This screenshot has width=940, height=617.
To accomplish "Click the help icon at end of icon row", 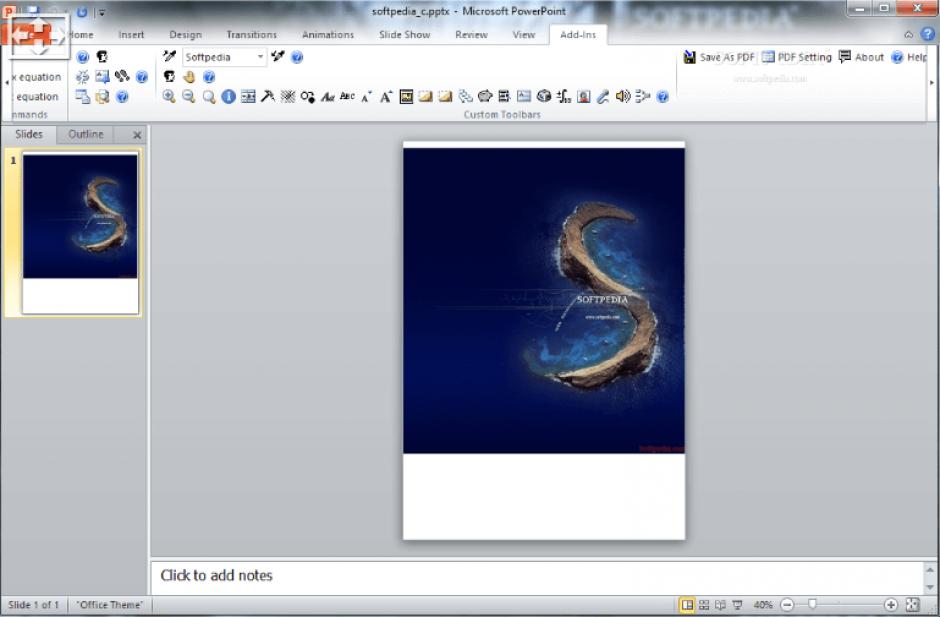I will (x=662, y=97).
